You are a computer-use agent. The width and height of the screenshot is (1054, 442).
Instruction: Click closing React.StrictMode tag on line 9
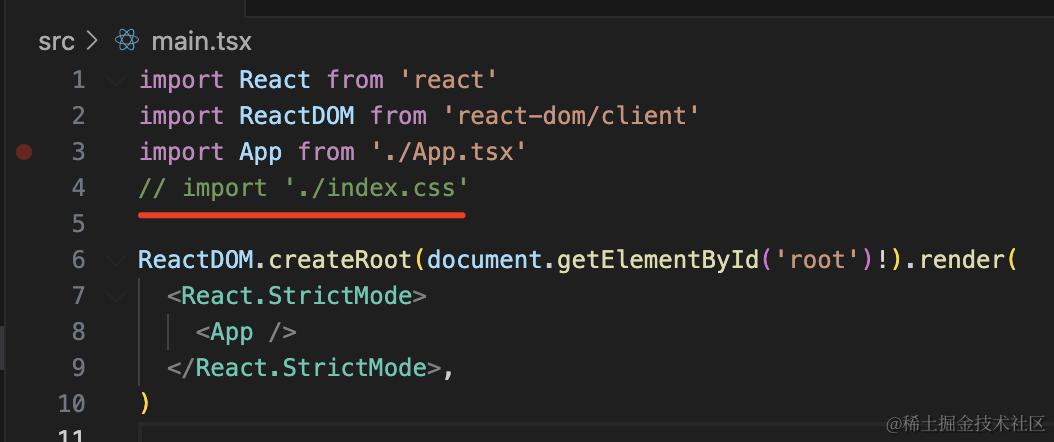coord(304,367)
